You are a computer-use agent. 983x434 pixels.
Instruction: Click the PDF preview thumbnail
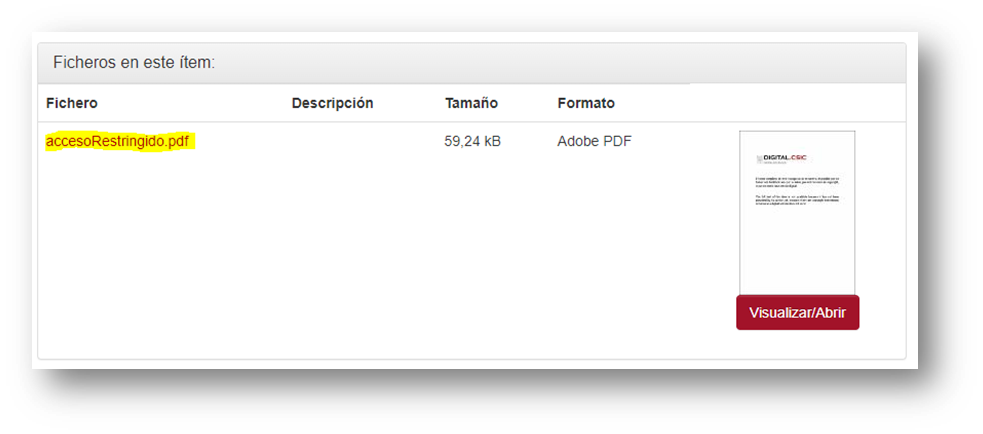click(x=797, y=212)
